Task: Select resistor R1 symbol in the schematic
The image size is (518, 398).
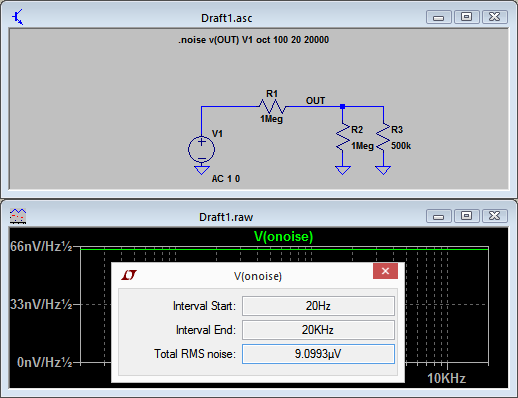Action: [x=272, y=107]
